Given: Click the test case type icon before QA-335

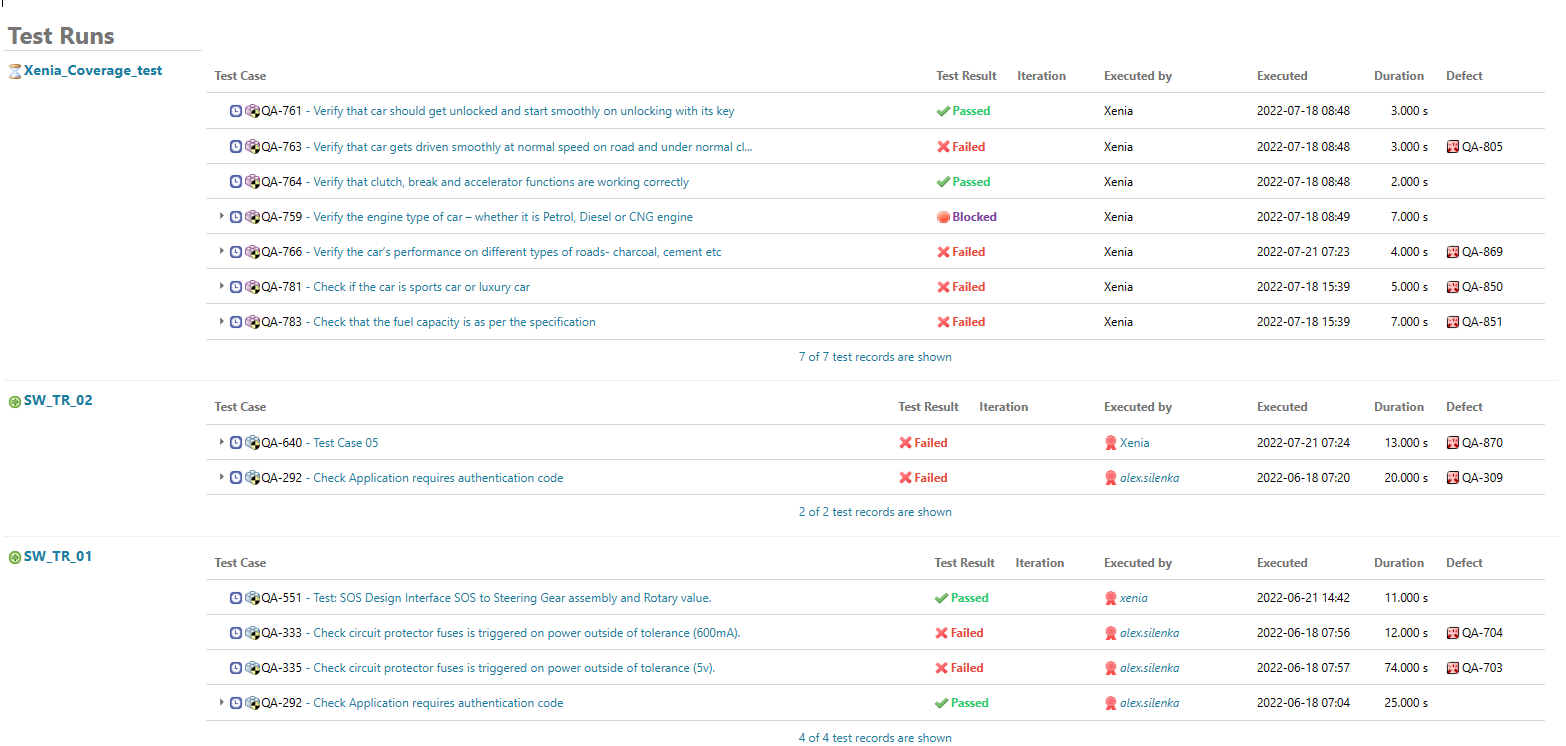Looking at the screenshot, I should (x=253, y=668).
